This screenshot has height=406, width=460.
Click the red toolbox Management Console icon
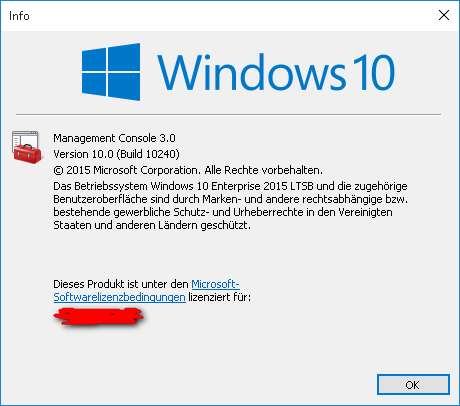pos(27,147)
